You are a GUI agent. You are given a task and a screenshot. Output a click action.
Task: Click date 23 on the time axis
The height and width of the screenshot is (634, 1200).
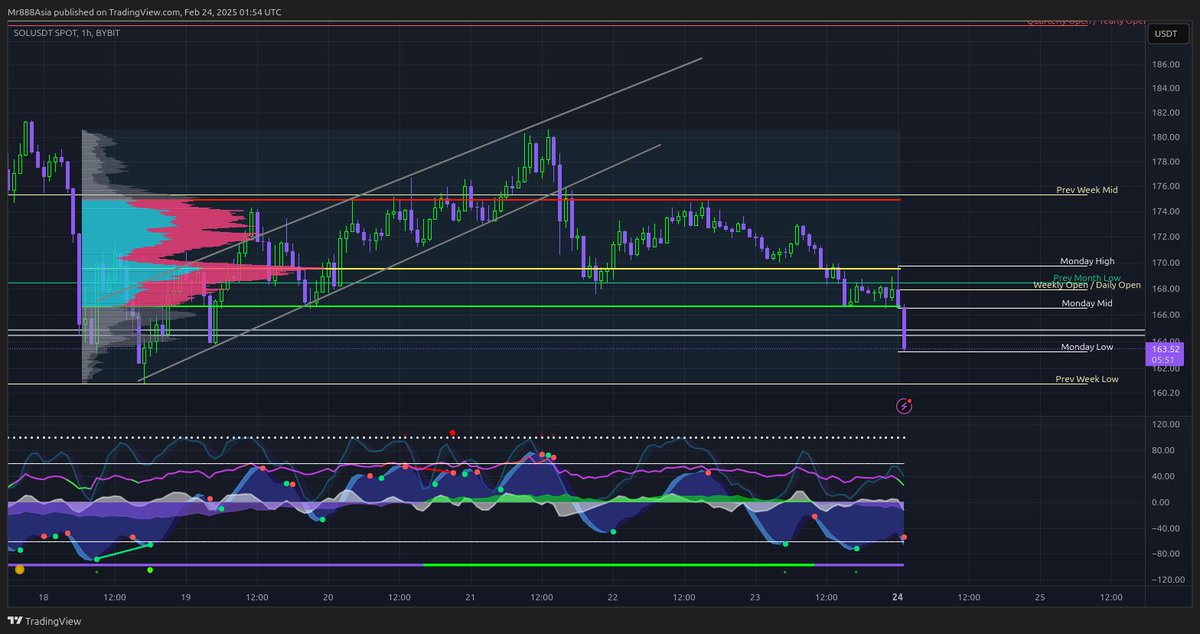(x=755, y=597)
